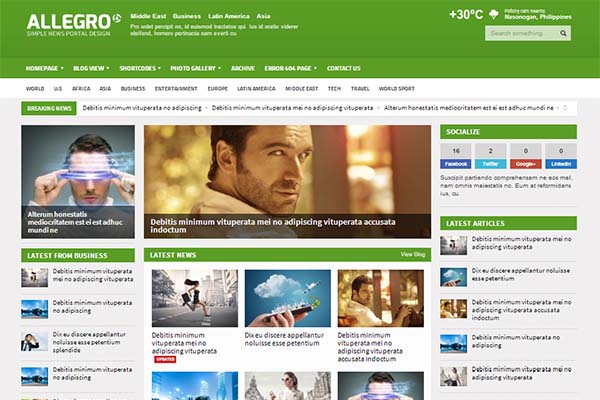Open 'Dix eu discere' article in Latest Articles
This screenshot has height=400, width=600.
(x=520, y=274)
